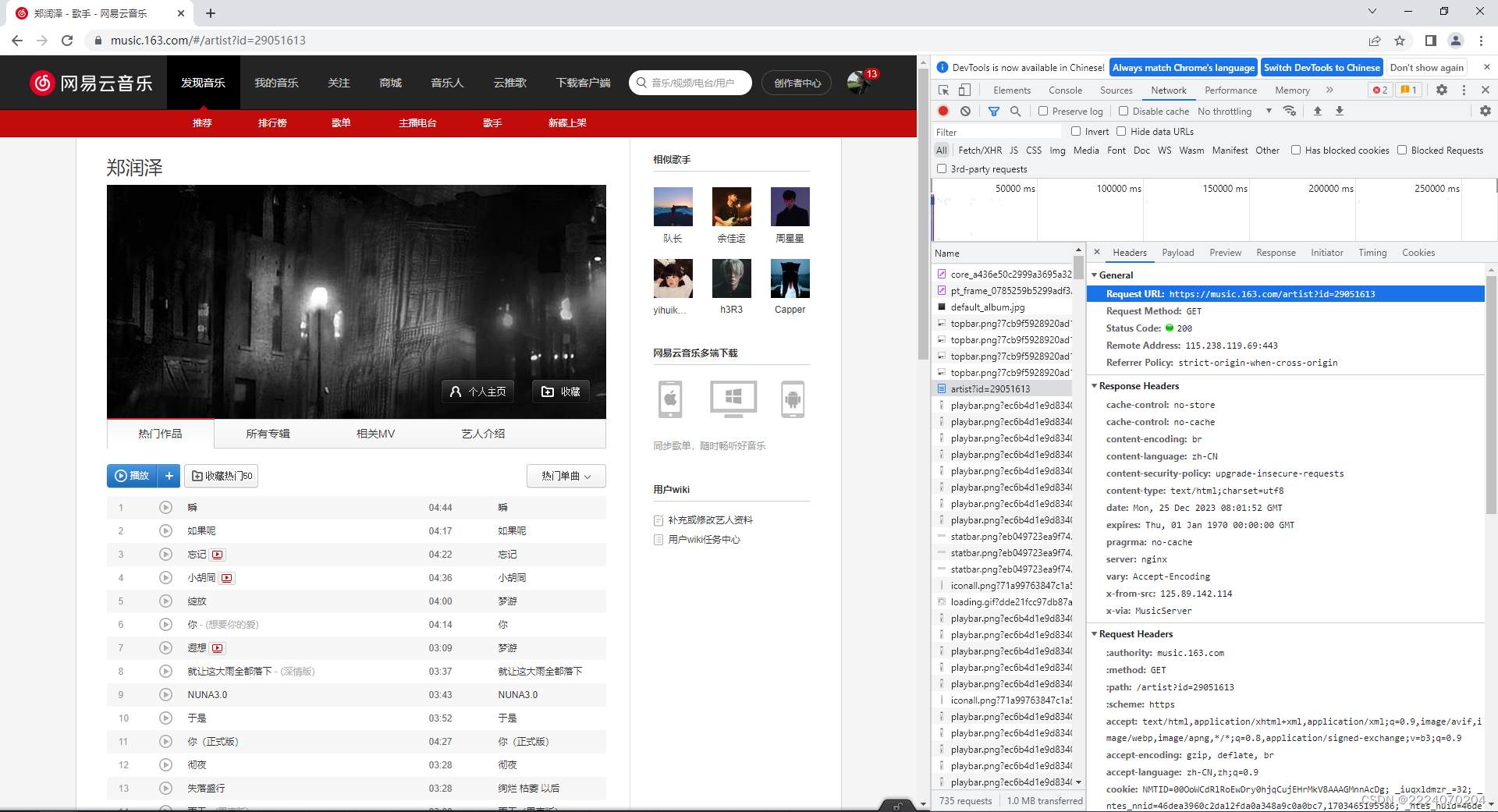The width and height of the screenshot is (1498, 812).
Task: Click the blue 播放 play button
Action: tap(132, 476)
